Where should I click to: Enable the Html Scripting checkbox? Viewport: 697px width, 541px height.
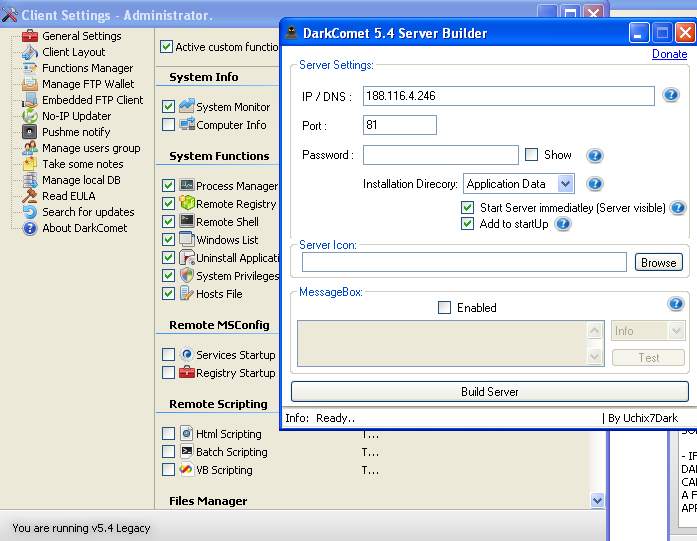click(x=168, y=433)
